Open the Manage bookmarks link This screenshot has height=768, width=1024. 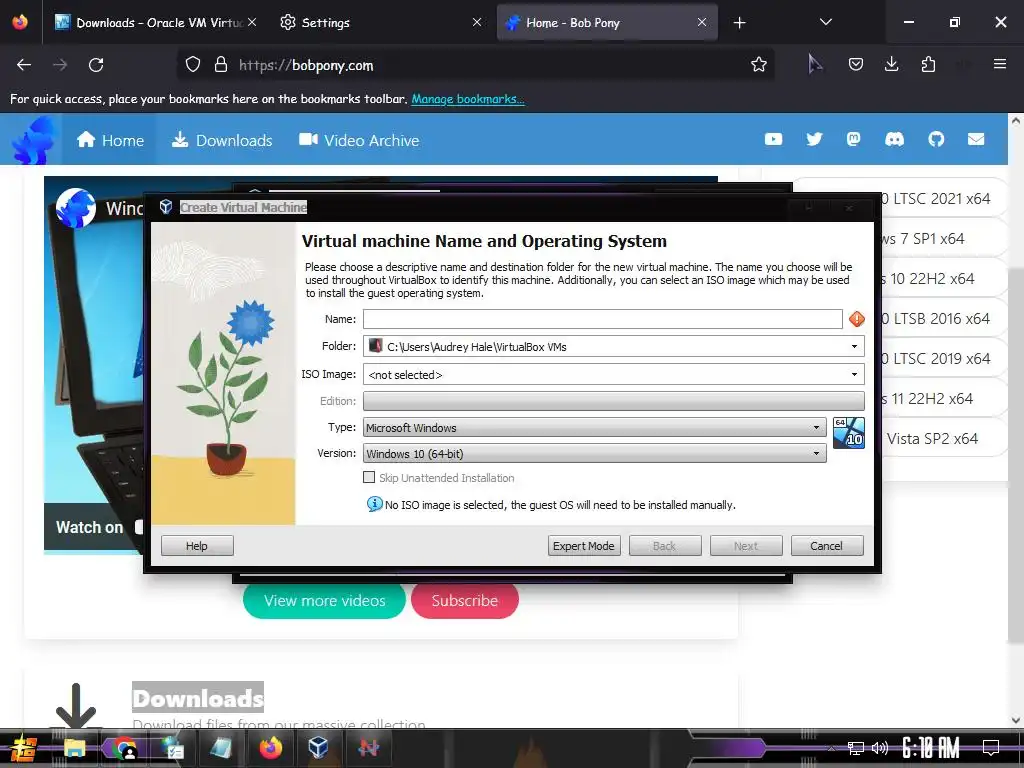pos(468,99)
